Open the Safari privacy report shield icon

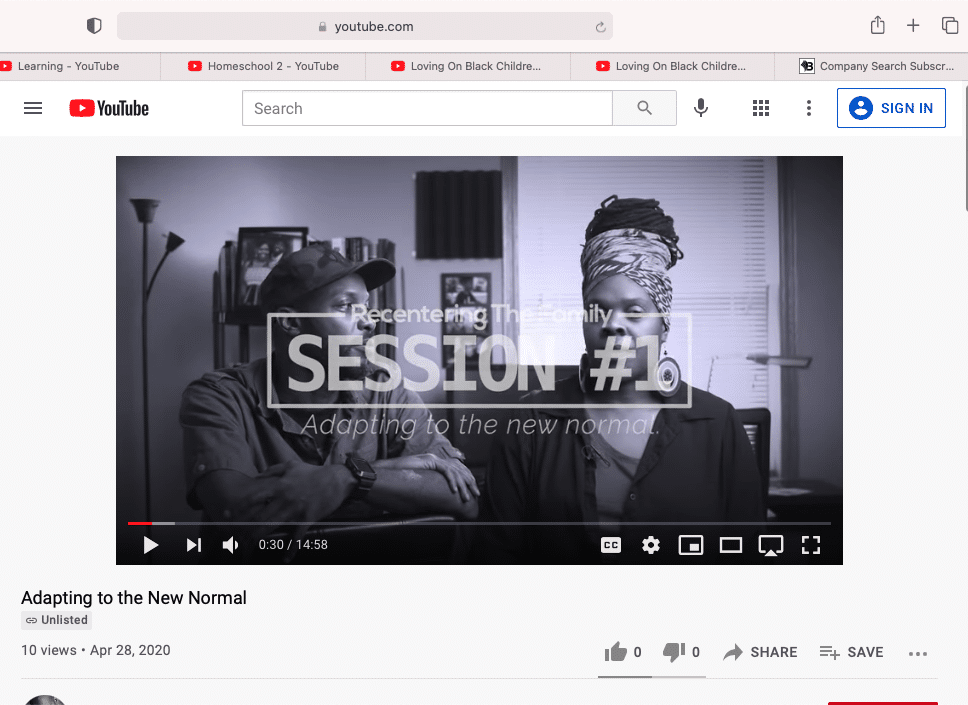pos(94,26)
